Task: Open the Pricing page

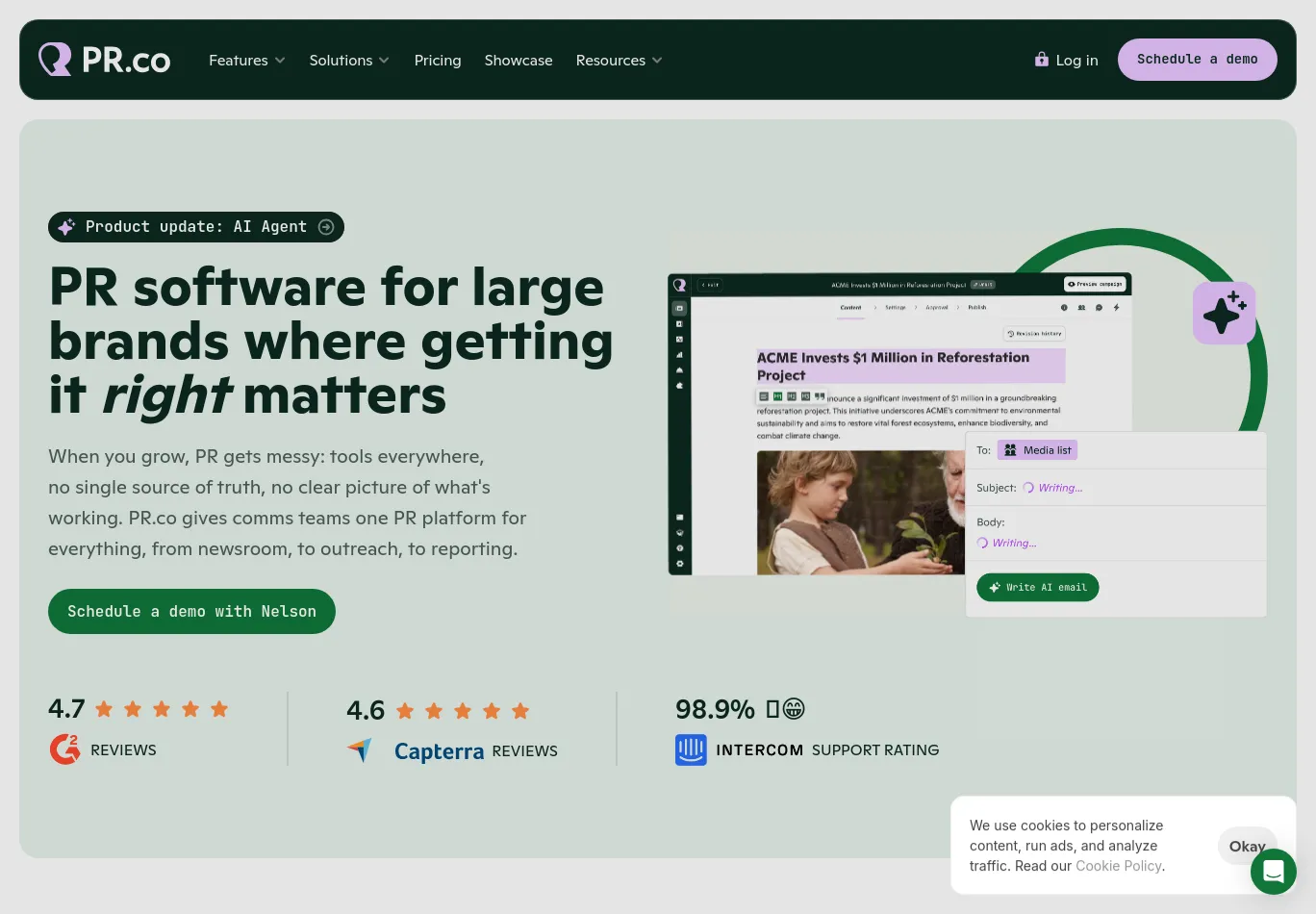Action: click(438, 60)
